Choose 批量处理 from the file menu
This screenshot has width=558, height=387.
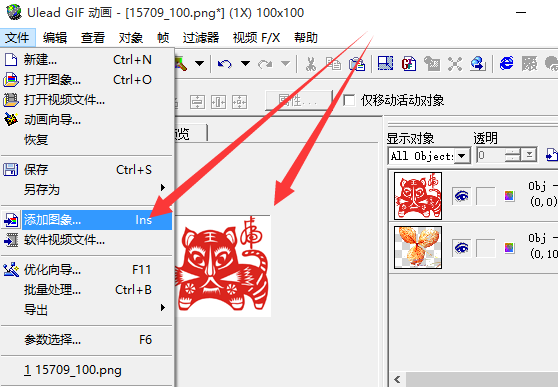click(x=86, y=290)
